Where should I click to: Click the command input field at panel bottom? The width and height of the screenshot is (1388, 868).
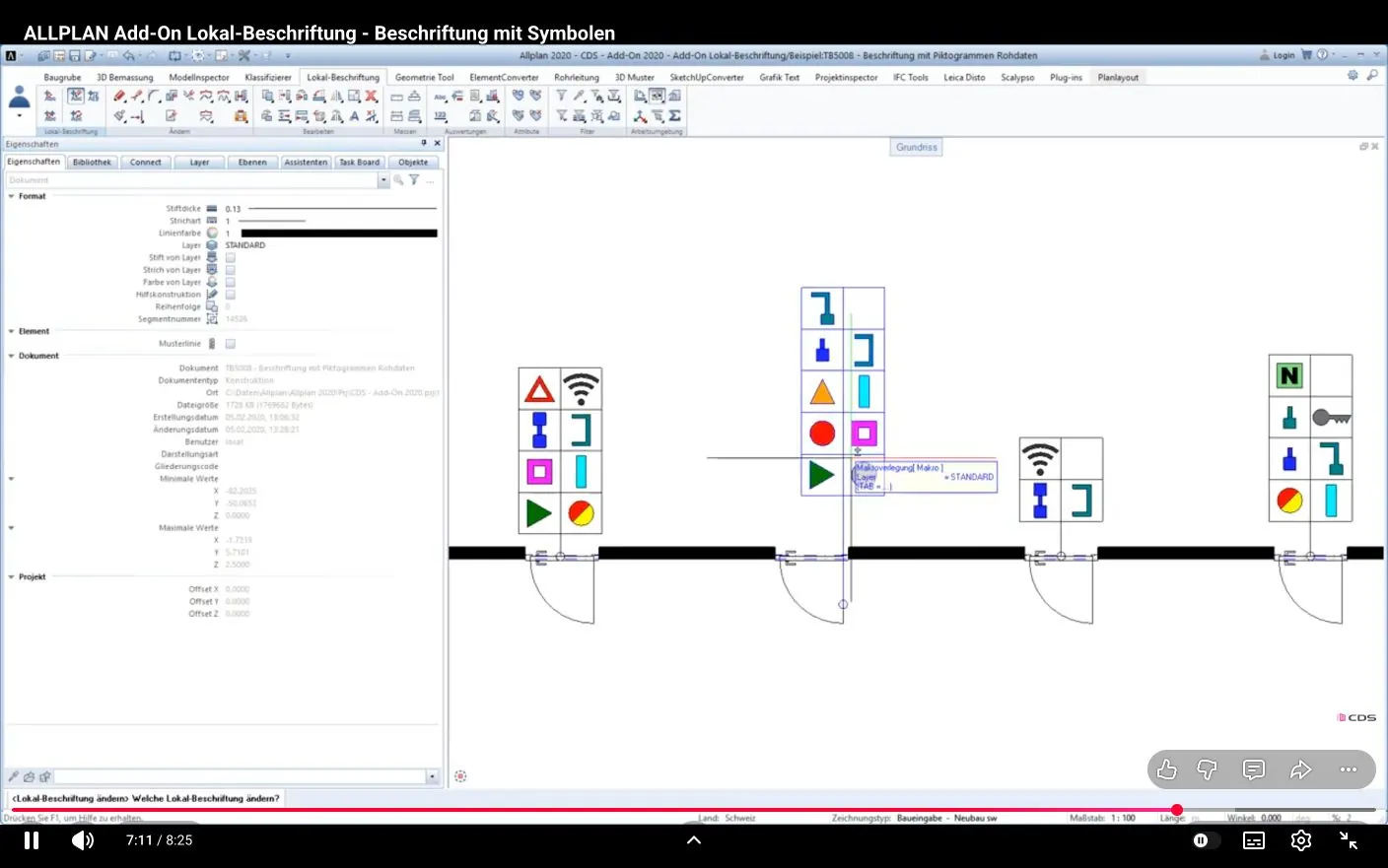point(240,776)
